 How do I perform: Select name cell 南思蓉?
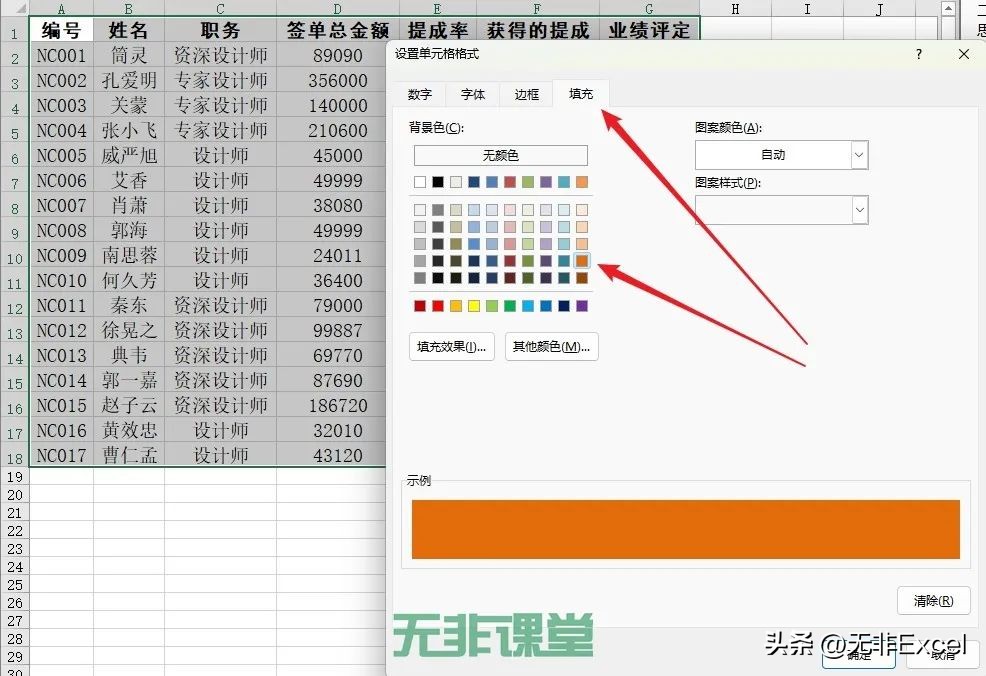[128, 255]
